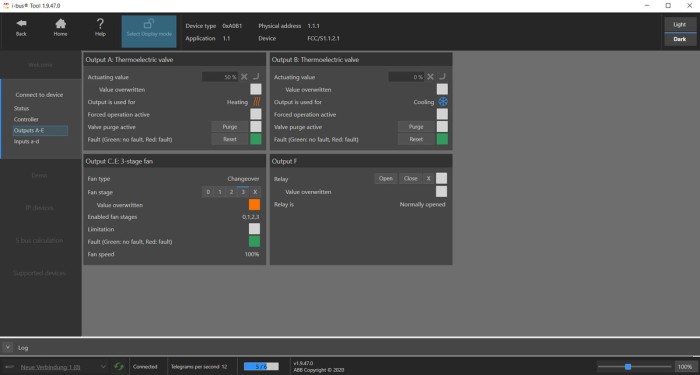Screen dimensions: 700x375
Task: Adjust the zoom slider handle
Action: [x=628, y=367]
